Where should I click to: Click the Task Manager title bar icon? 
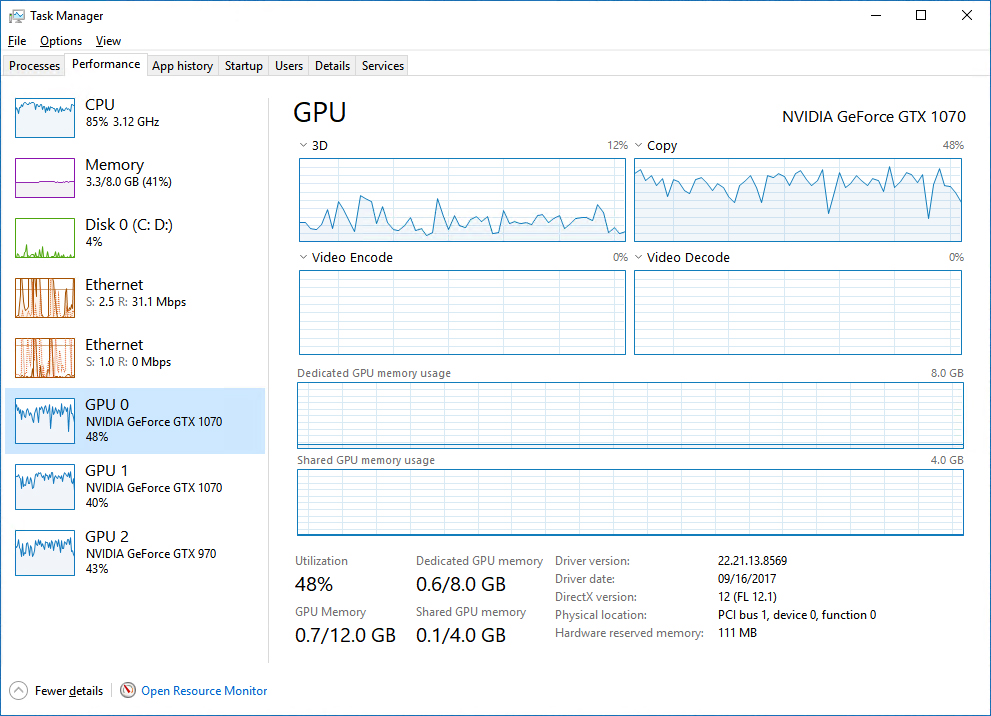point(16,16)
